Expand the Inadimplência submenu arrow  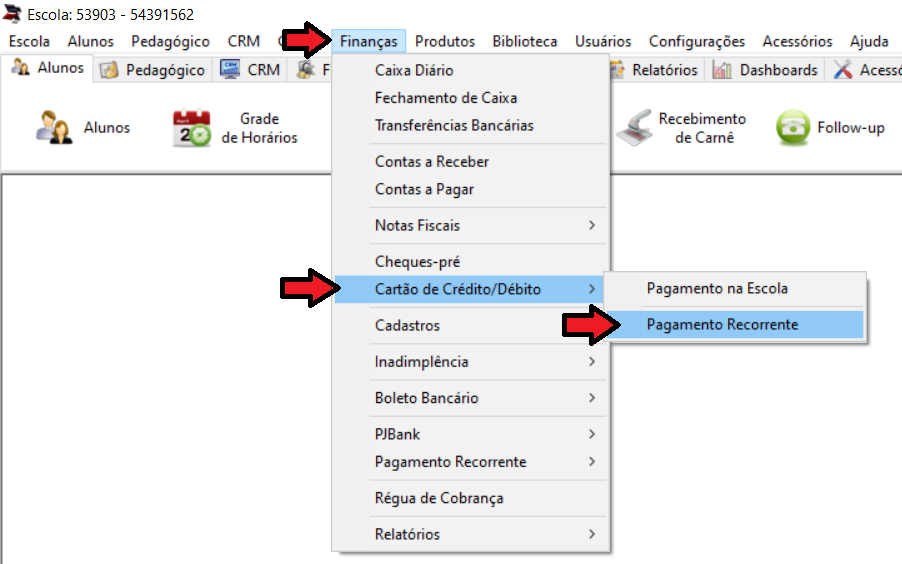click(592, 361)
